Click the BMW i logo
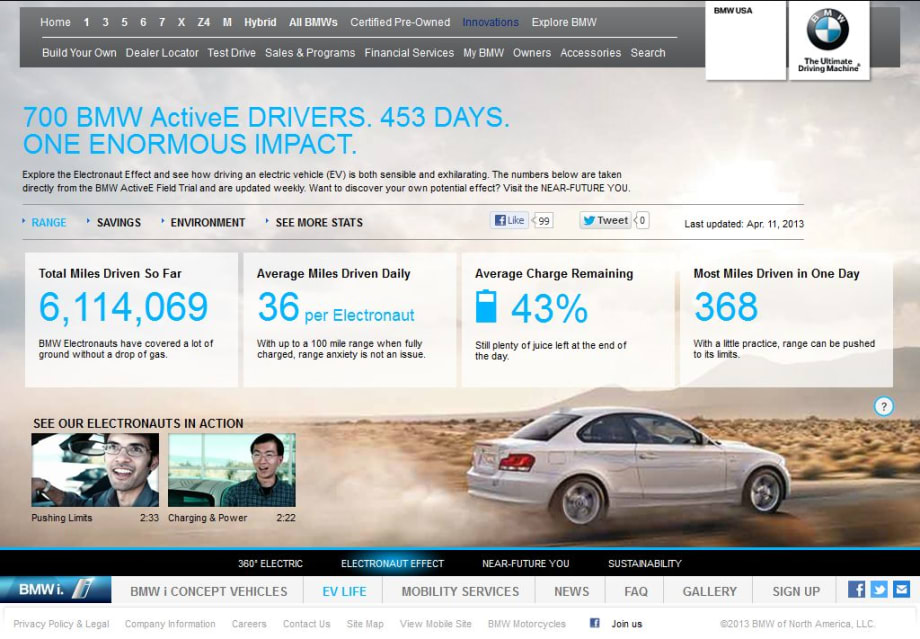The width and height of the screenshot is (920, 639). click(56, 589)
